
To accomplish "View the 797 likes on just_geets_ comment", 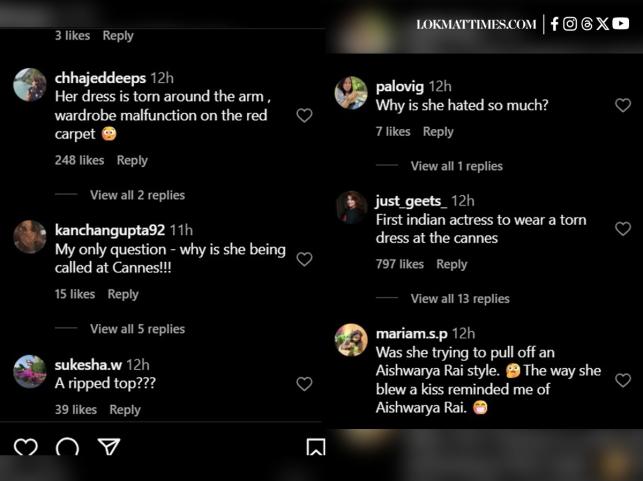I will pos(400,264).
